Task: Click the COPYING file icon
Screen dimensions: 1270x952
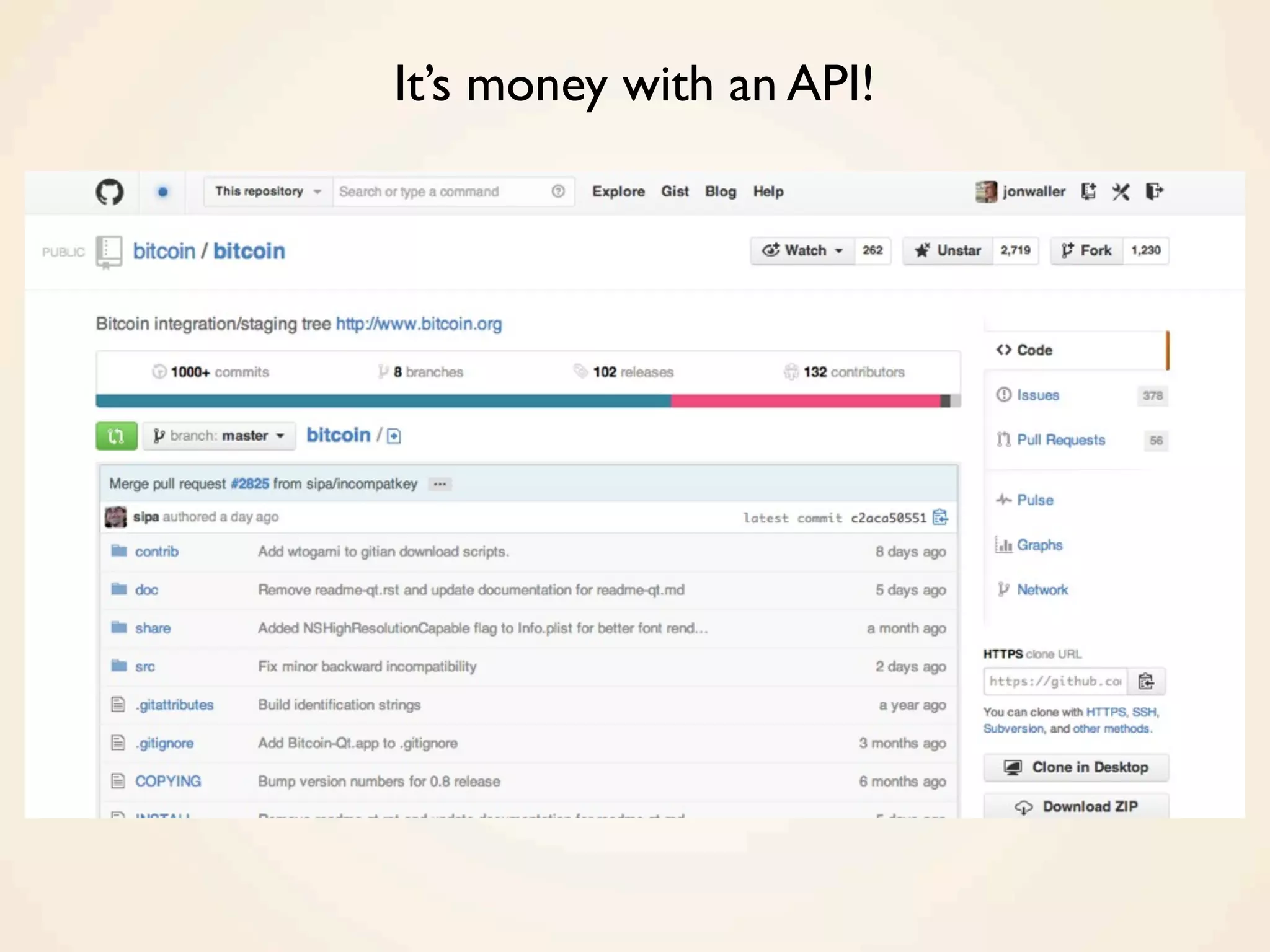Action: click(x=118, y=781)
